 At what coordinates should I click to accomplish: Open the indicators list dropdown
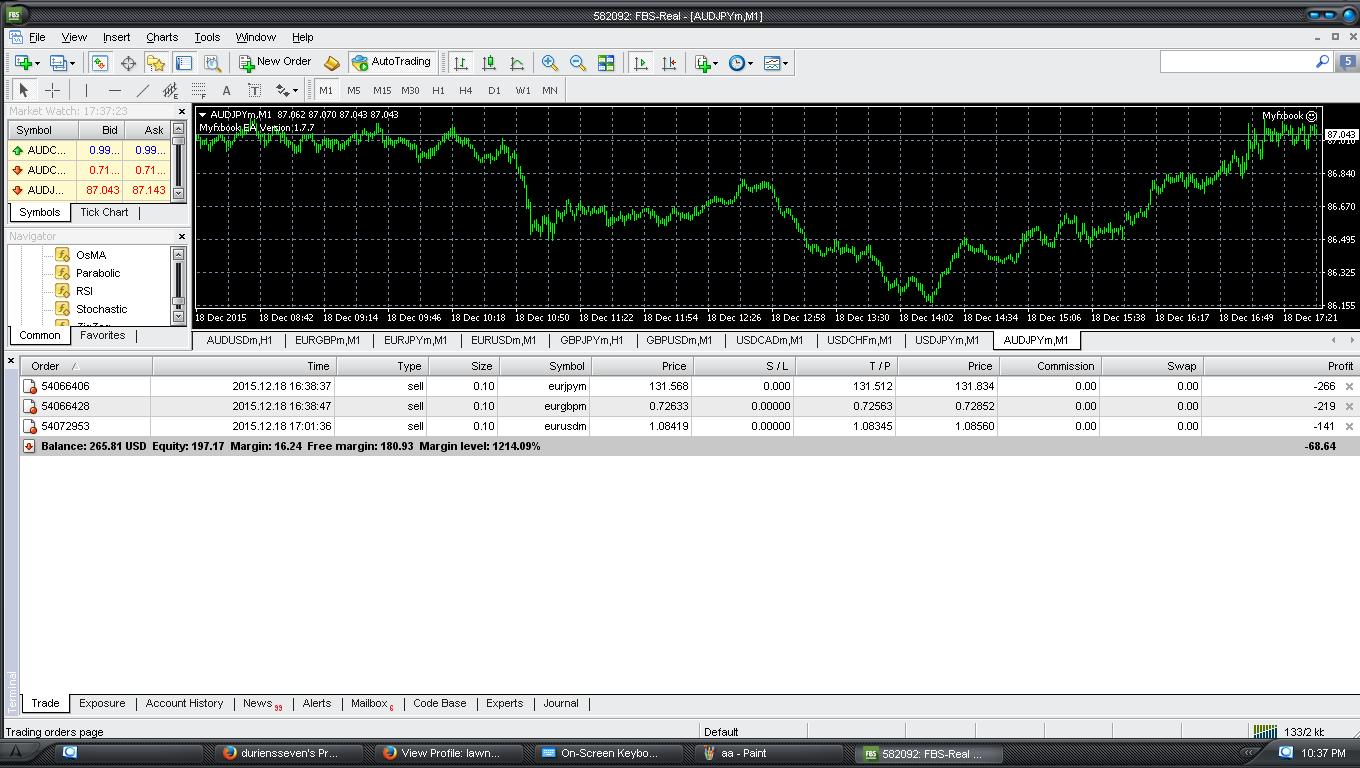706,63
